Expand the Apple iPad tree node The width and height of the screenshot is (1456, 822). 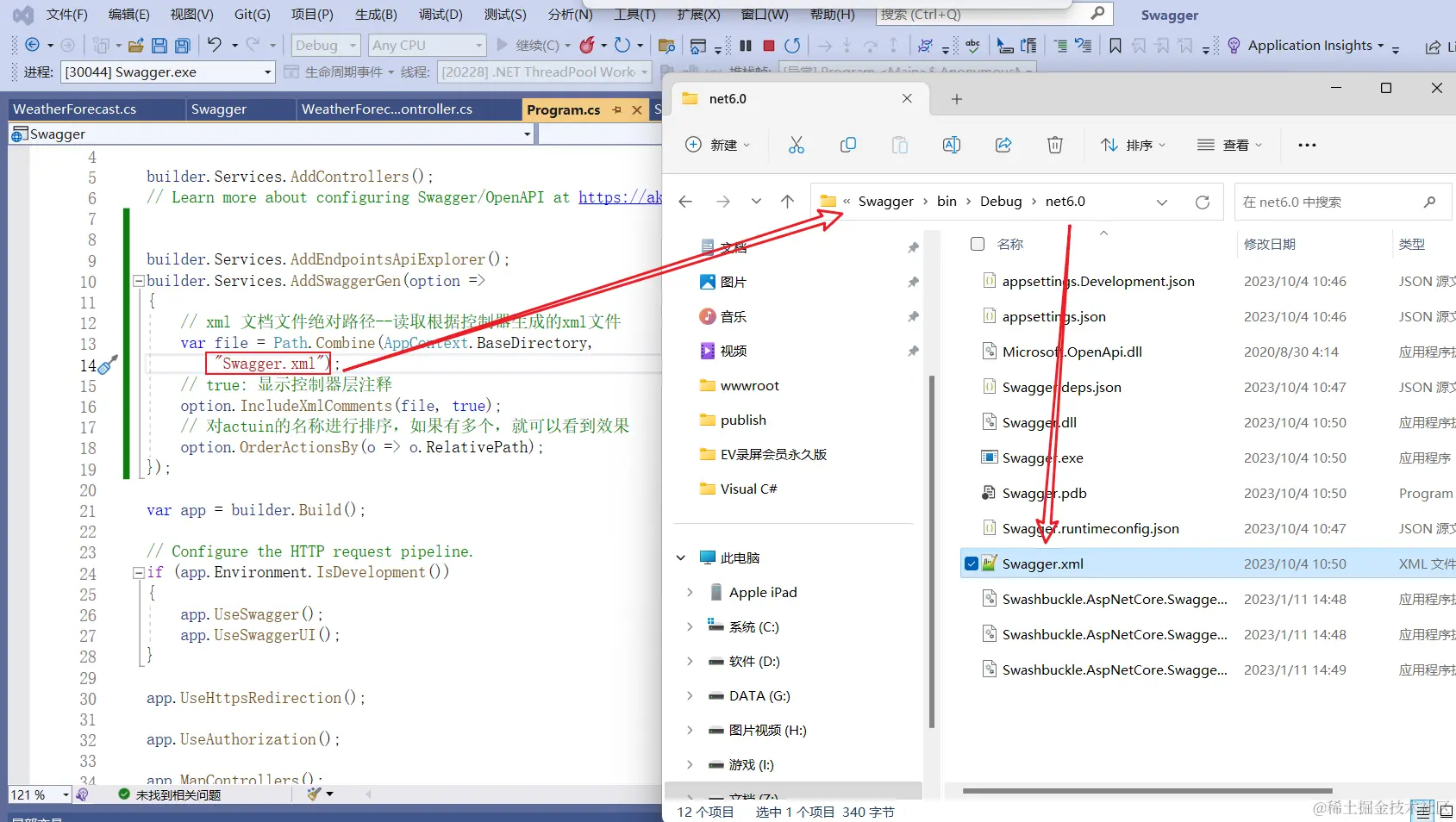(x=690, y=592)
